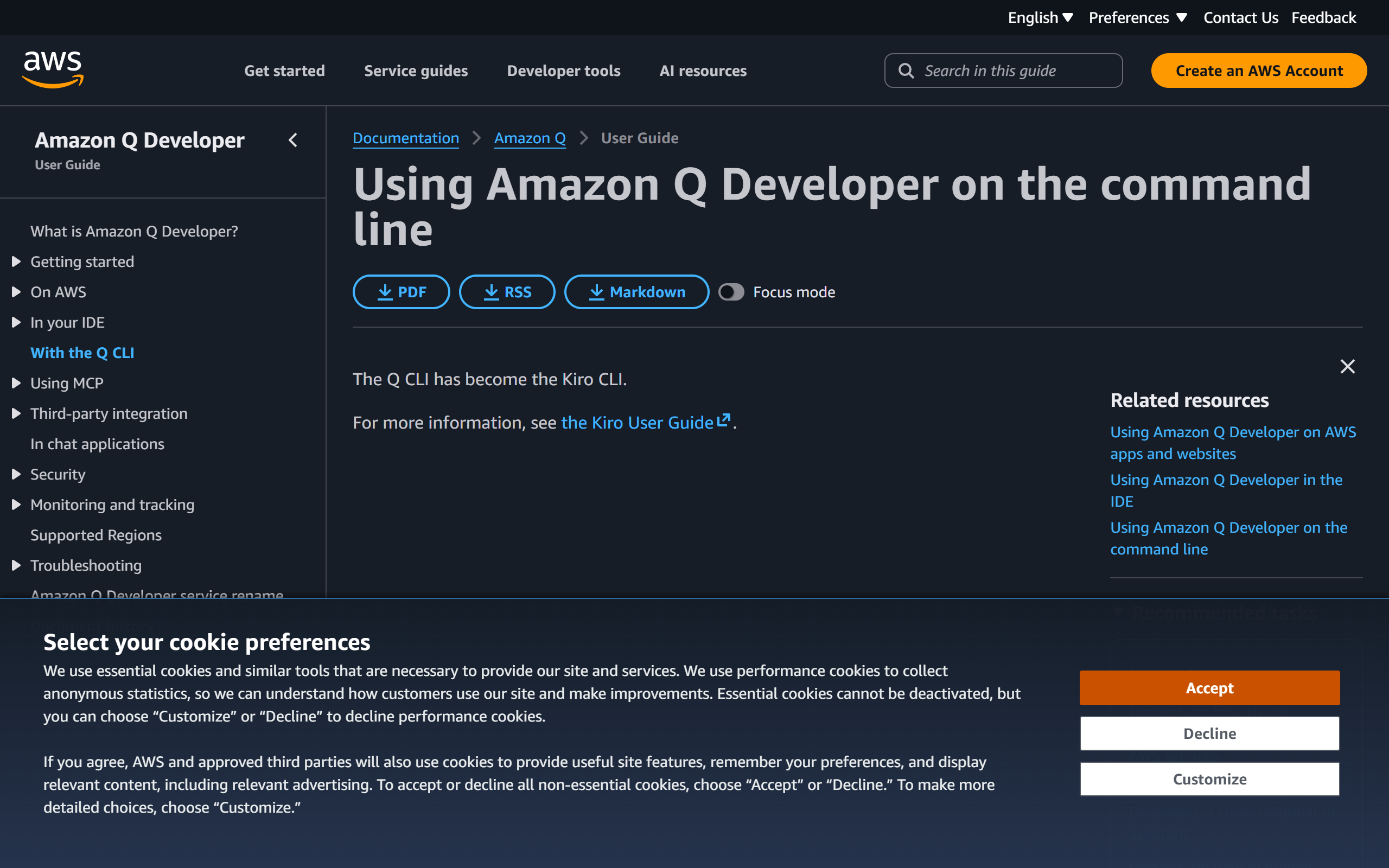
Task: Expand the In your IDE section
Action: tap(16, 323)
